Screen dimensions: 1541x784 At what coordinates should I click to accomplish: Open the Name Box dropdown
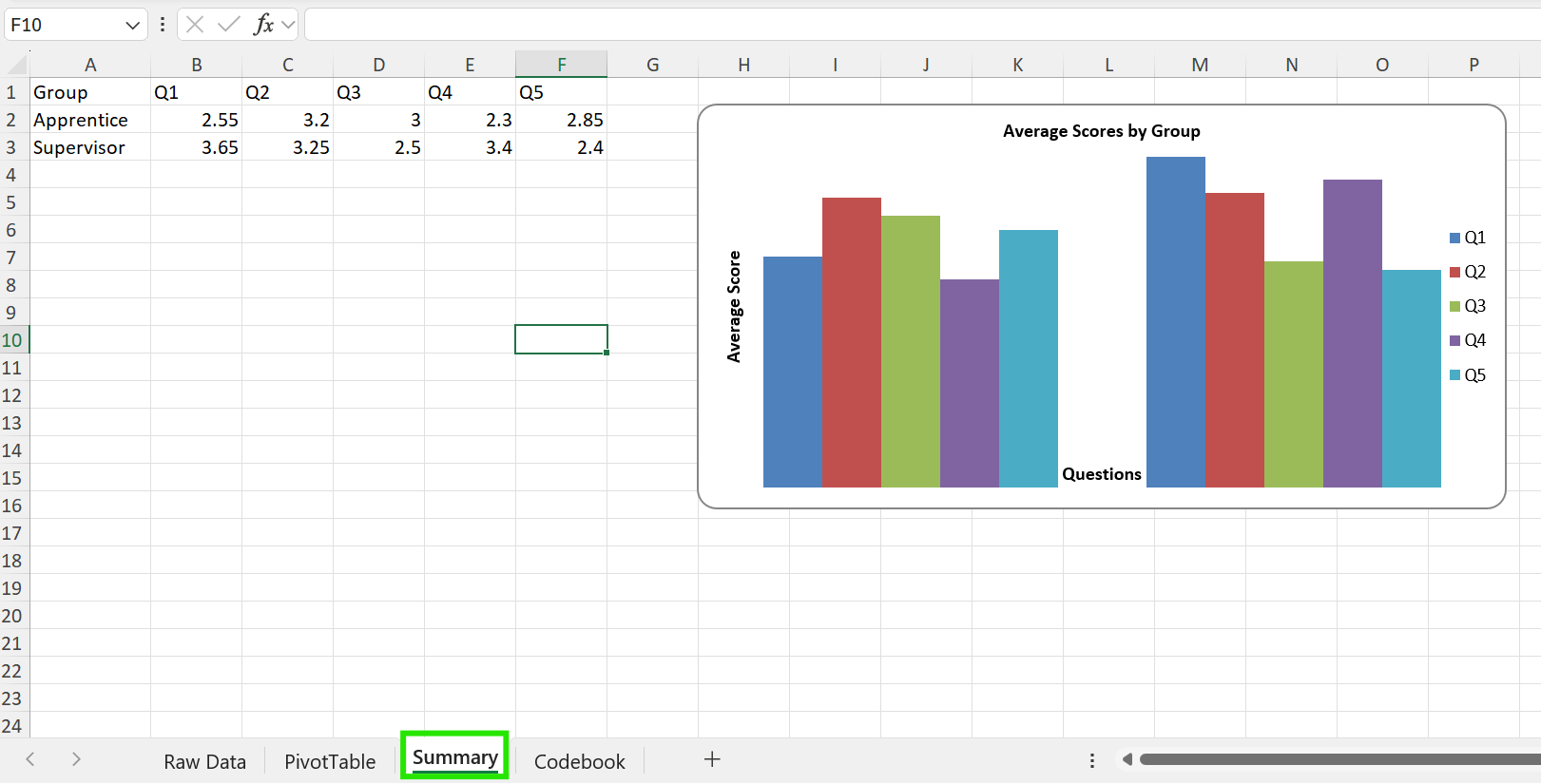[x=132, y=26]
